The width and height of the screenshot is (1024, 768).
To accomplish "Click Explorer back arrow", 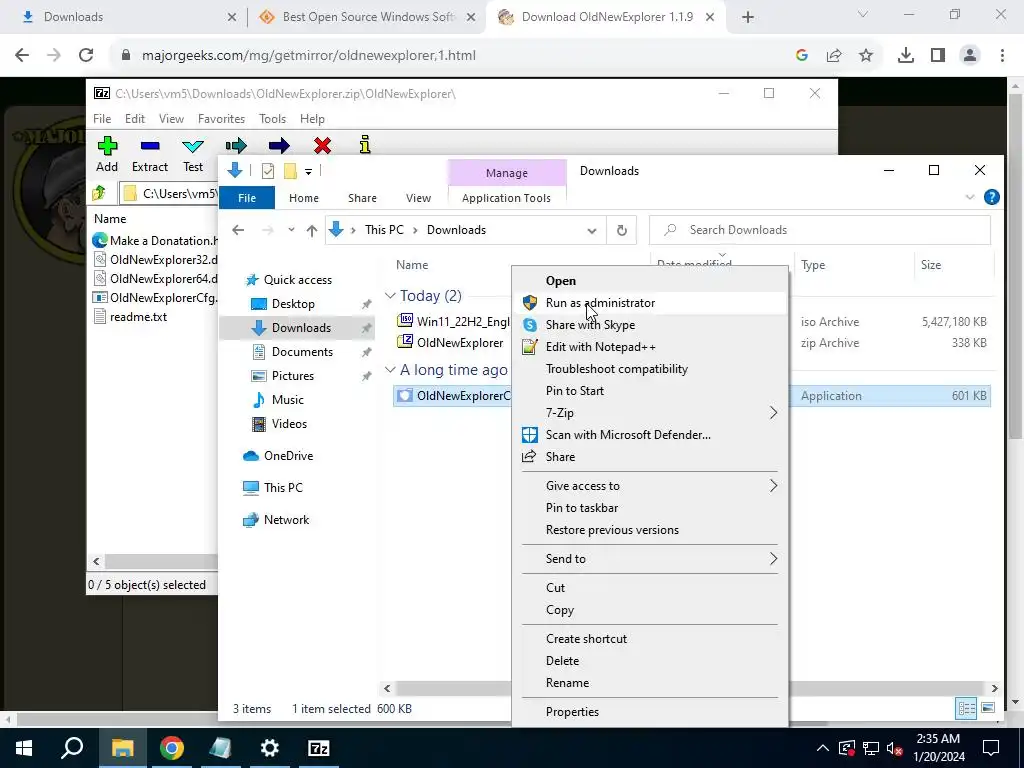I will tap(238, 230).
